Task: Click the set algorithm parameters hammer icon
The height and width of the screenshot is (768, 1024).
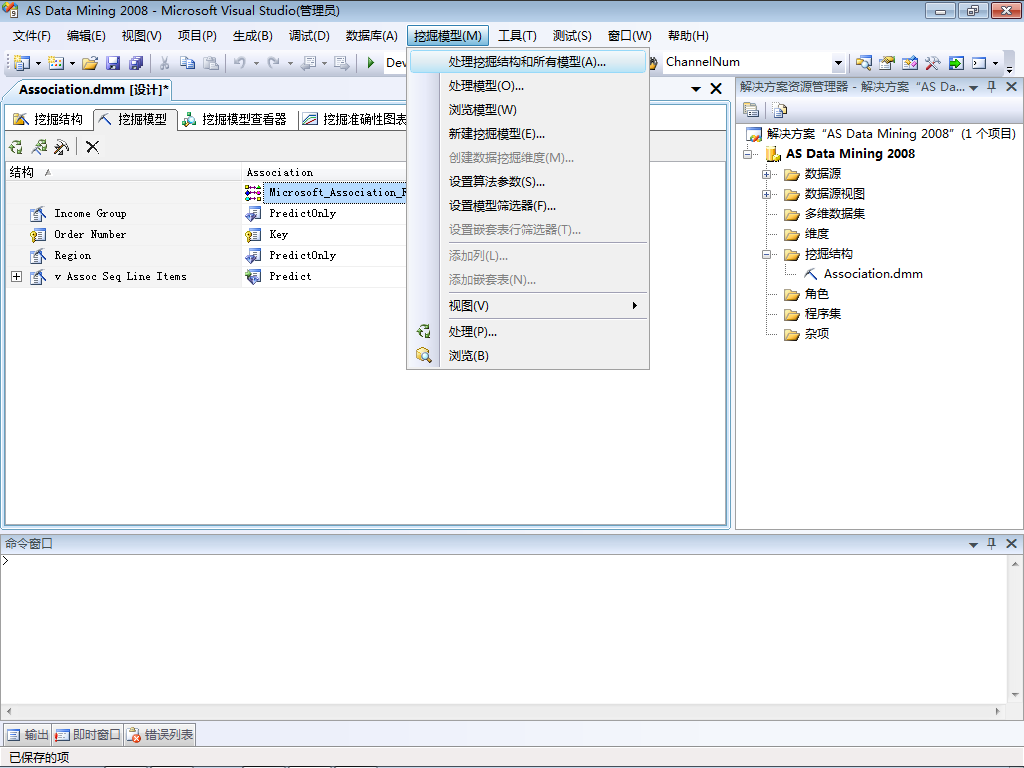Action: (x=61, y=147)
